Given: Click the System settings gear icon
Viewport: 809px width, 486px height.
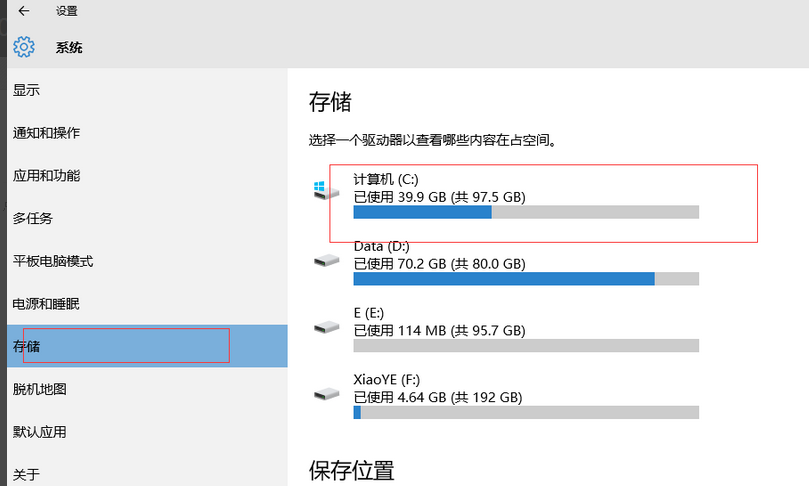Looking at the screenshot, I should [24, 47].
